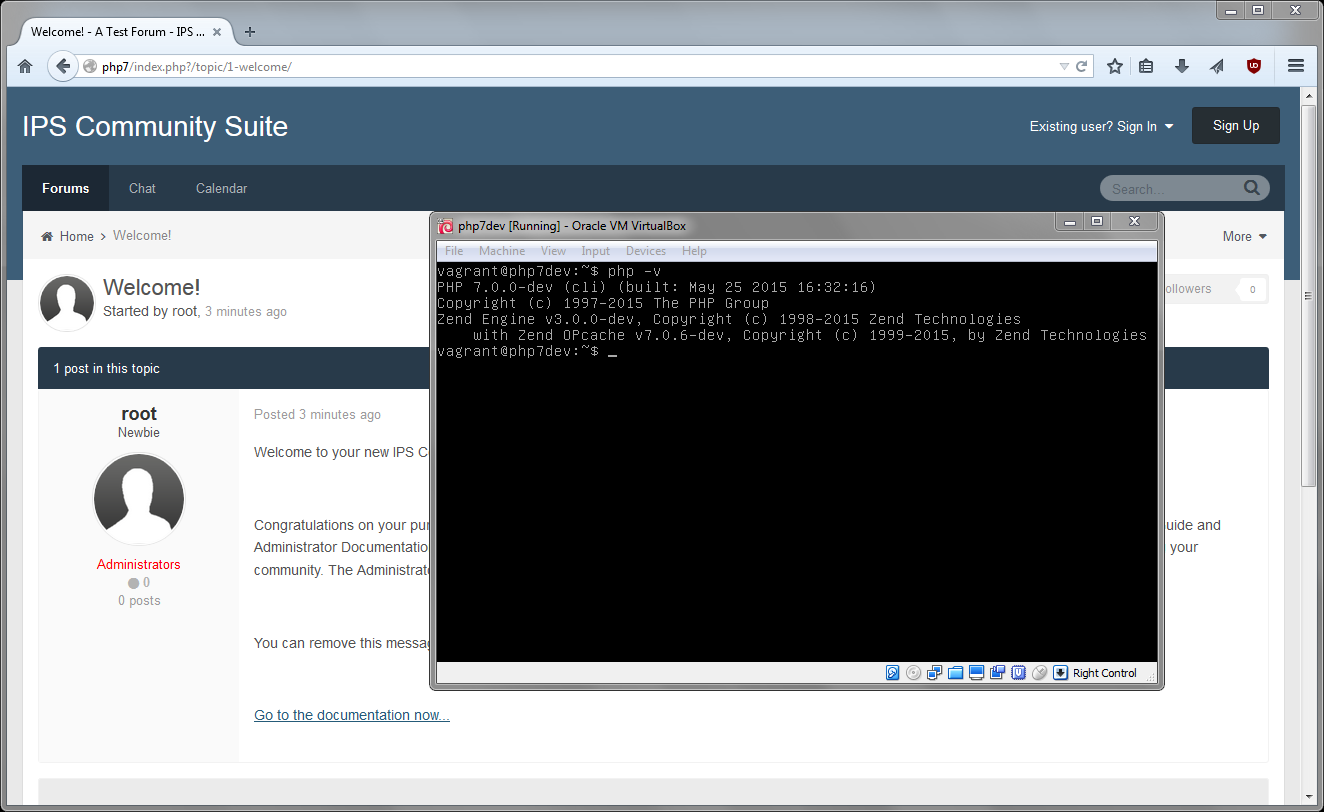
Task: Switch to the Calendar tab
Action: (x=221, y=188)
